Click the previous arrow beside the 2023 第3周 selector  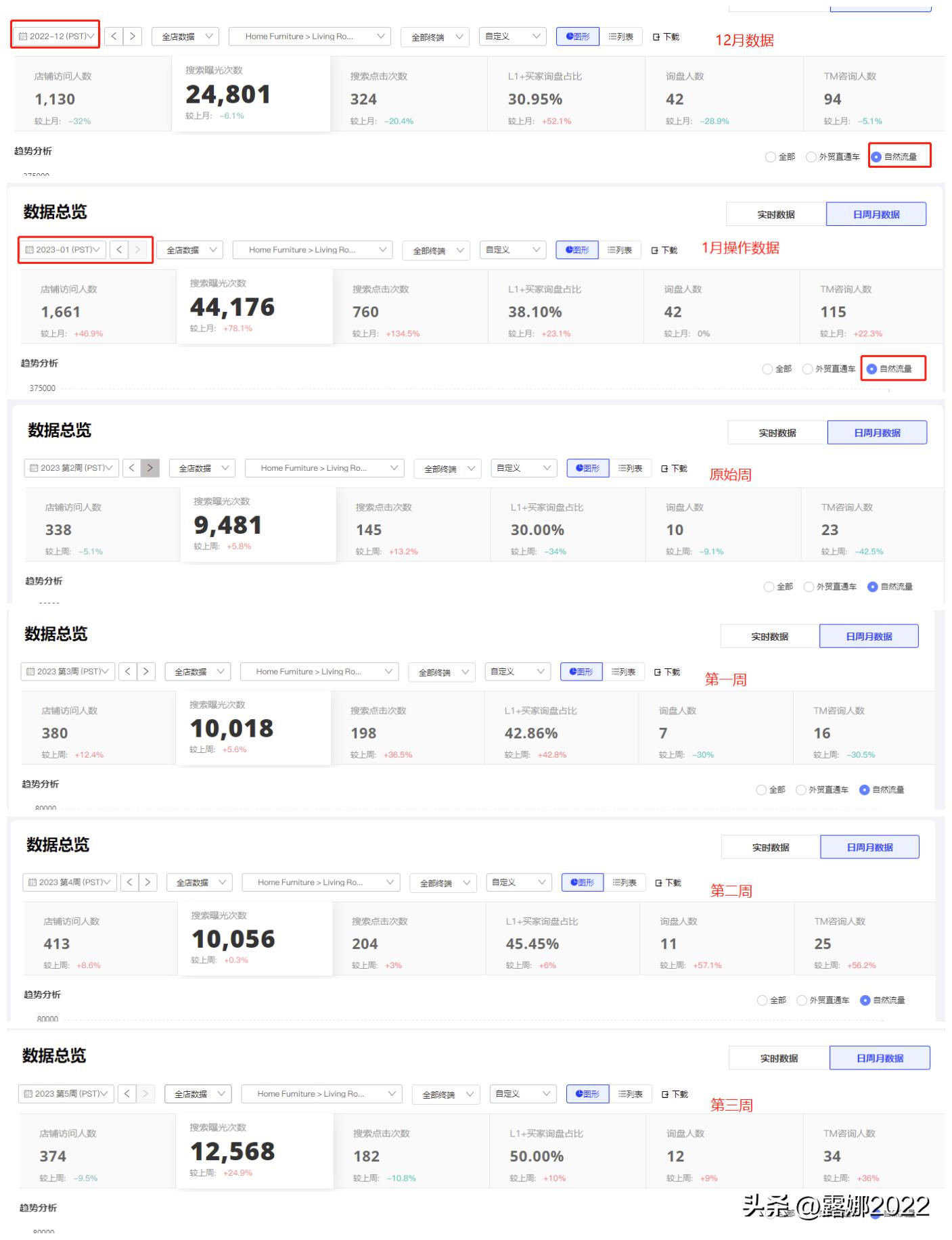pos(128,671)
